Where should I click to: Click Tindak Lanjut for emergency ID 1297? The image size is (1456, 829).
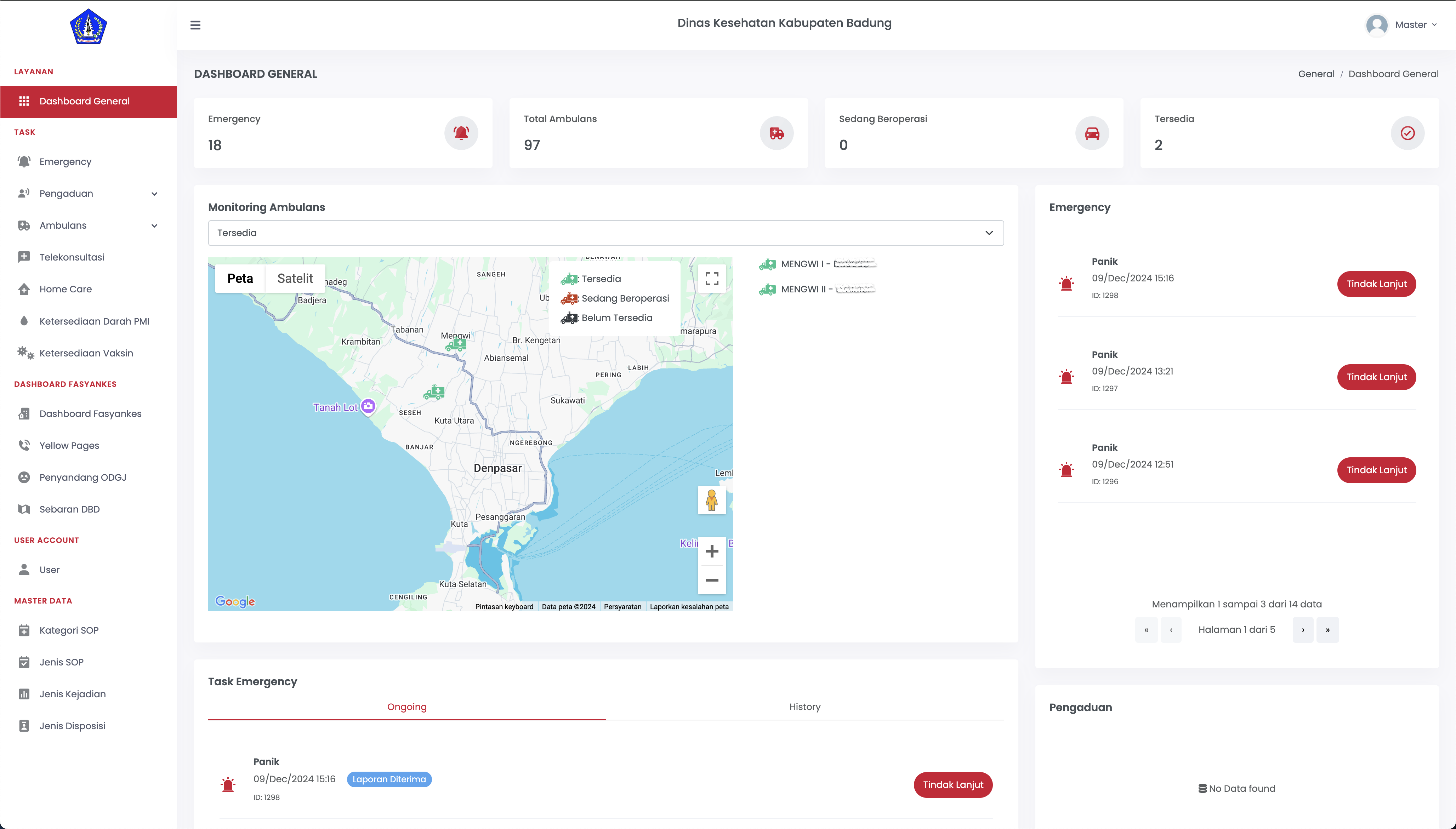coord(1376,377)
